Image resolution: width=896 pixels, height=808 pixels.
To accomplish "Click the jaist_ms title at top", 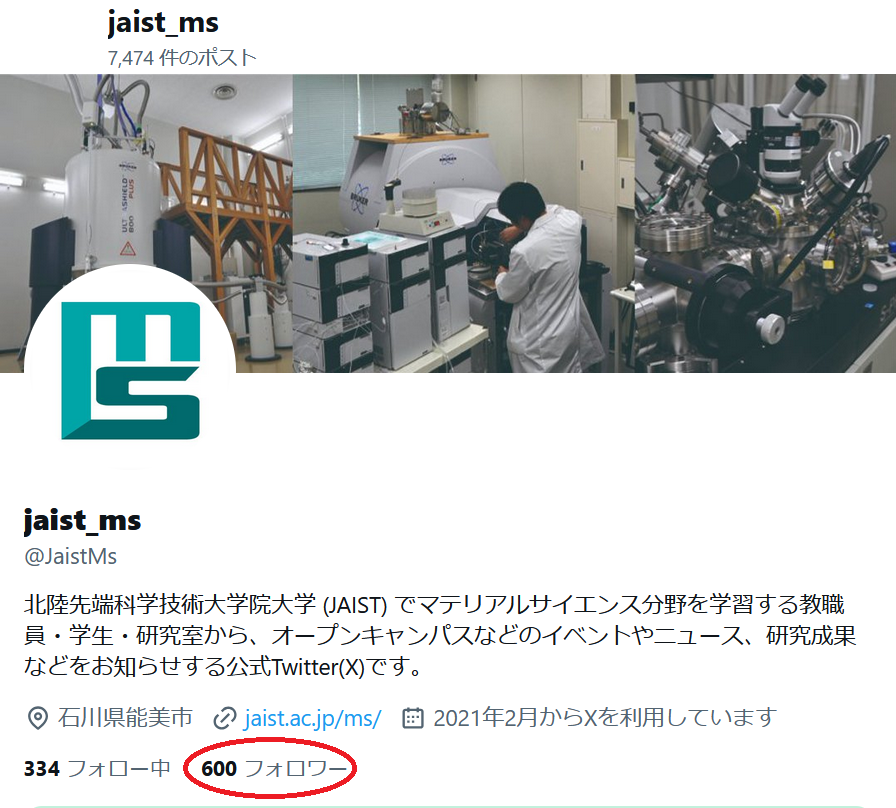I will coord(163,23).
